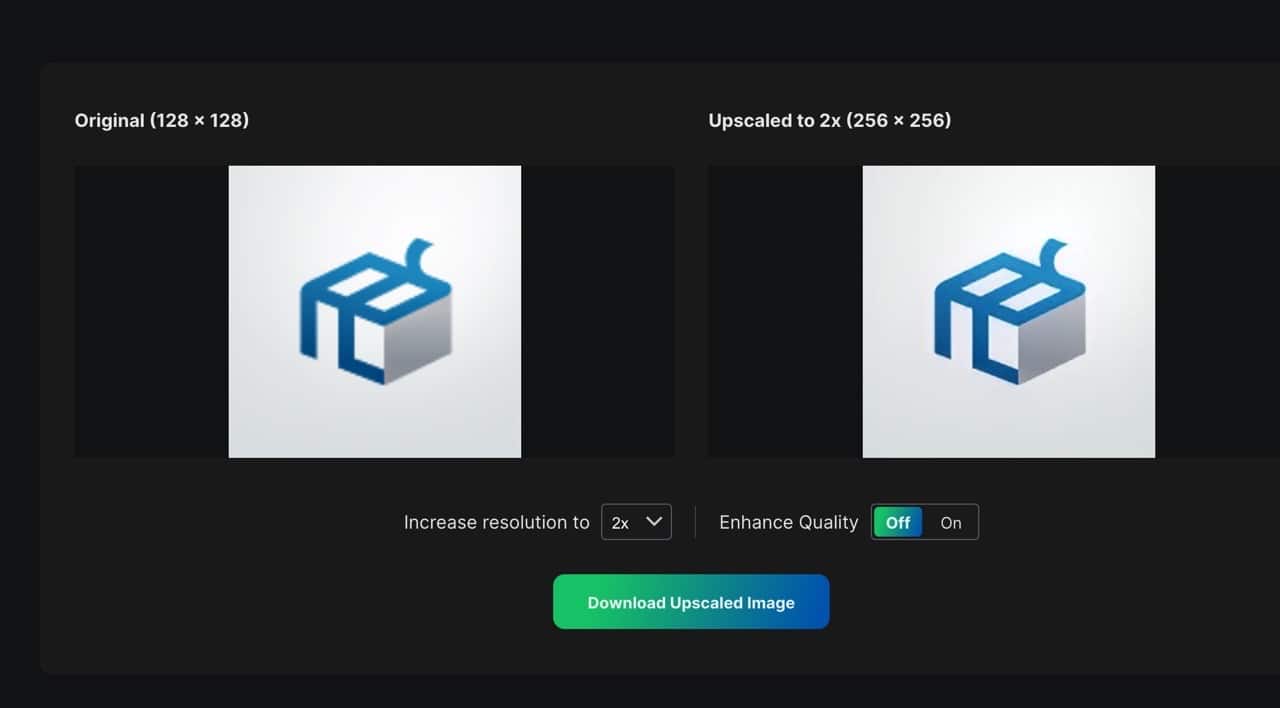Image resolution: width=1280 pixels, height=708 pixels.
Task: Click the "Original (128 × 128)" heading
Action: [162, 120]
